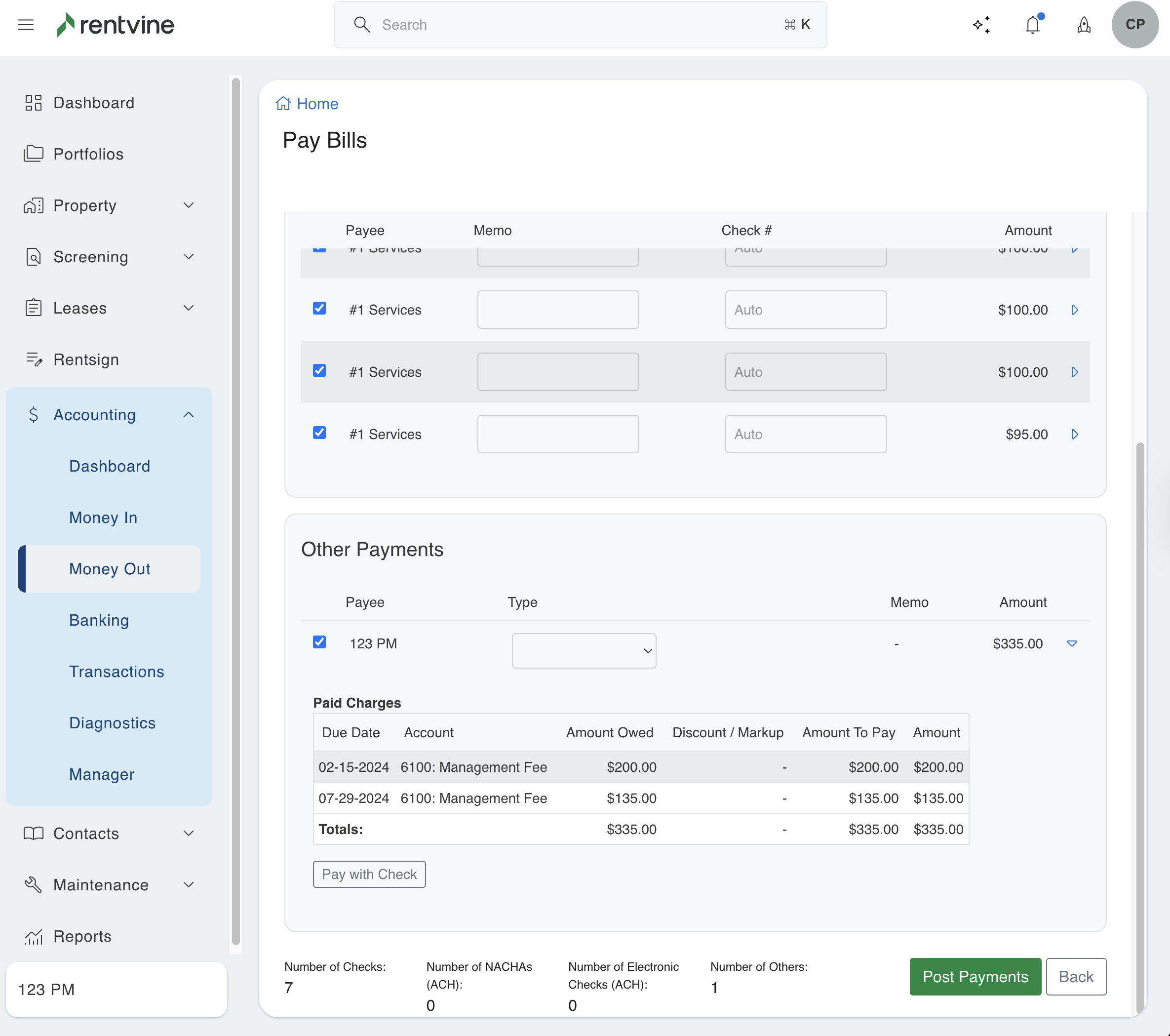Click the AI sparkle icon in header
This screenshot has width=1170, height=1036.
[981, 25]
